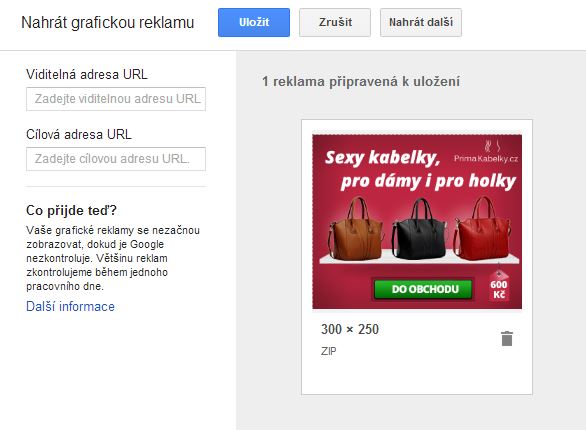Click the Nahrát grafickou reklamu heading

108,22
